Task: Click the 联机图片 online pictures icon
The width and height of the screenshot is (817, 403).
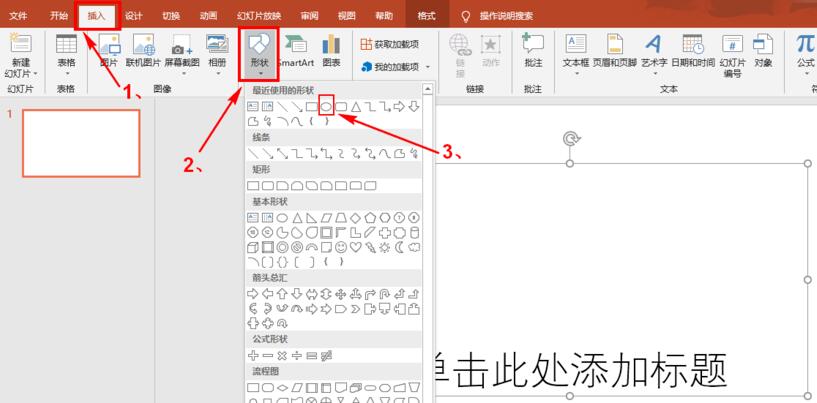Action: 143,51
